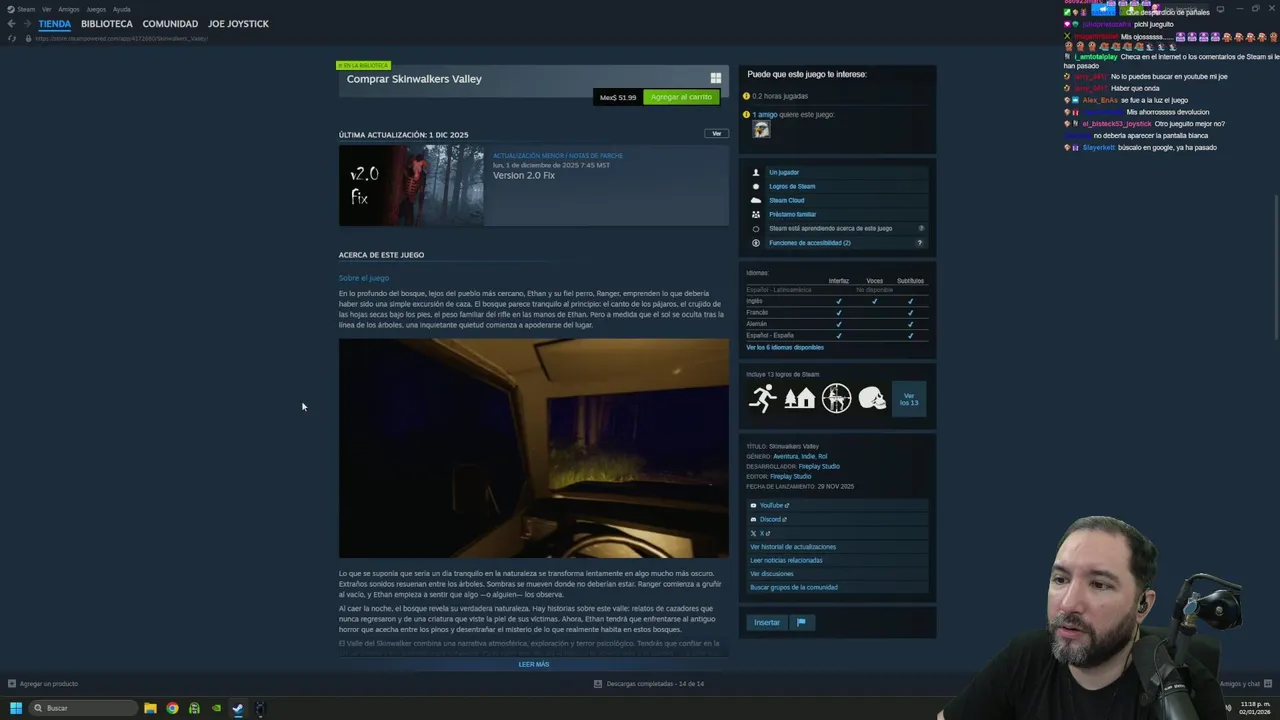
Task: Click Agregar al carrito button
Action: coord(681,97)
